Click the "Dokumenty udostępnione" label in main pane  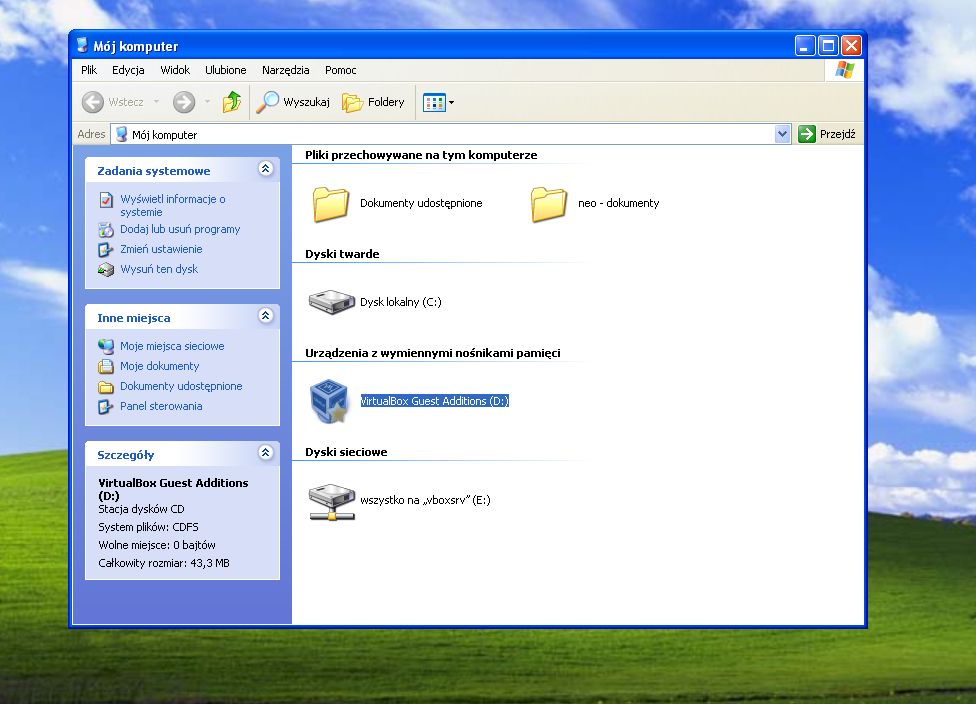click(421, 204)
